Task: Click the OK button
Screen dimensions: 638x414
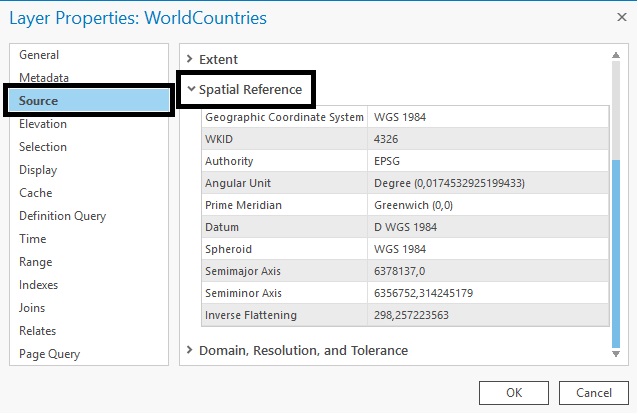Action: (x=513, y=392)
